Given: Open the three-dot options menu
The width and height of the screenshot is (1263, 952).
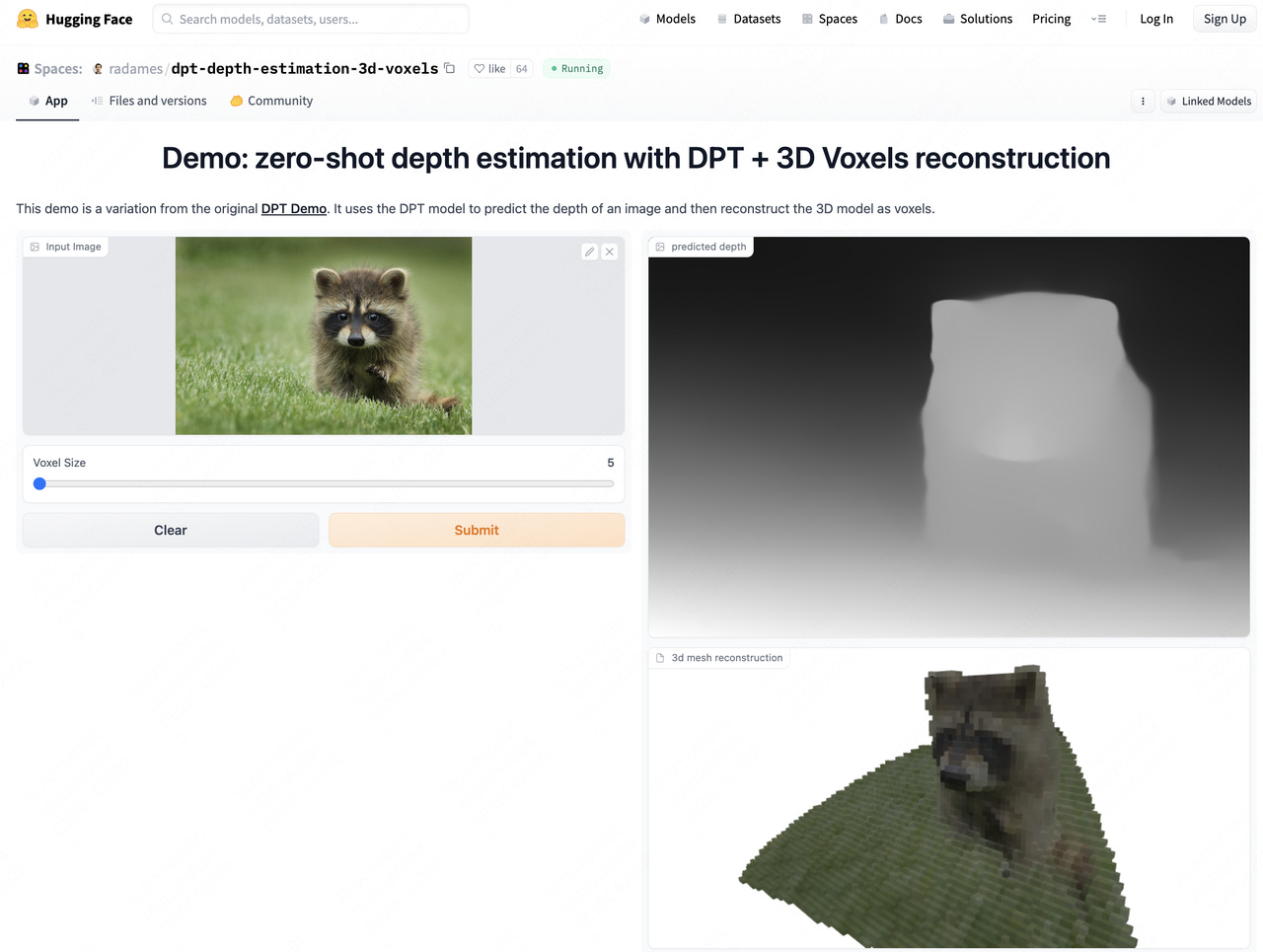Looking at the screenshot, I should click(1143, 101).
